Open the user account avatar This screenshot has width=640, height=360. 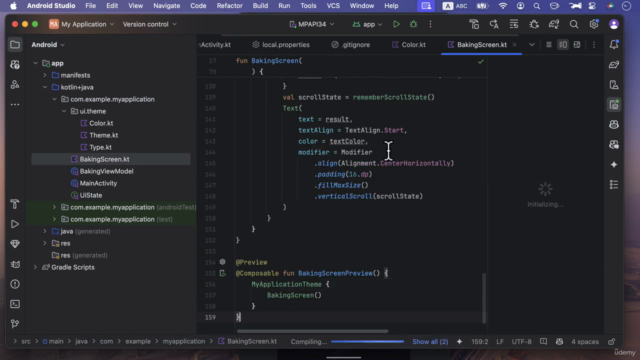coord(613,24)
